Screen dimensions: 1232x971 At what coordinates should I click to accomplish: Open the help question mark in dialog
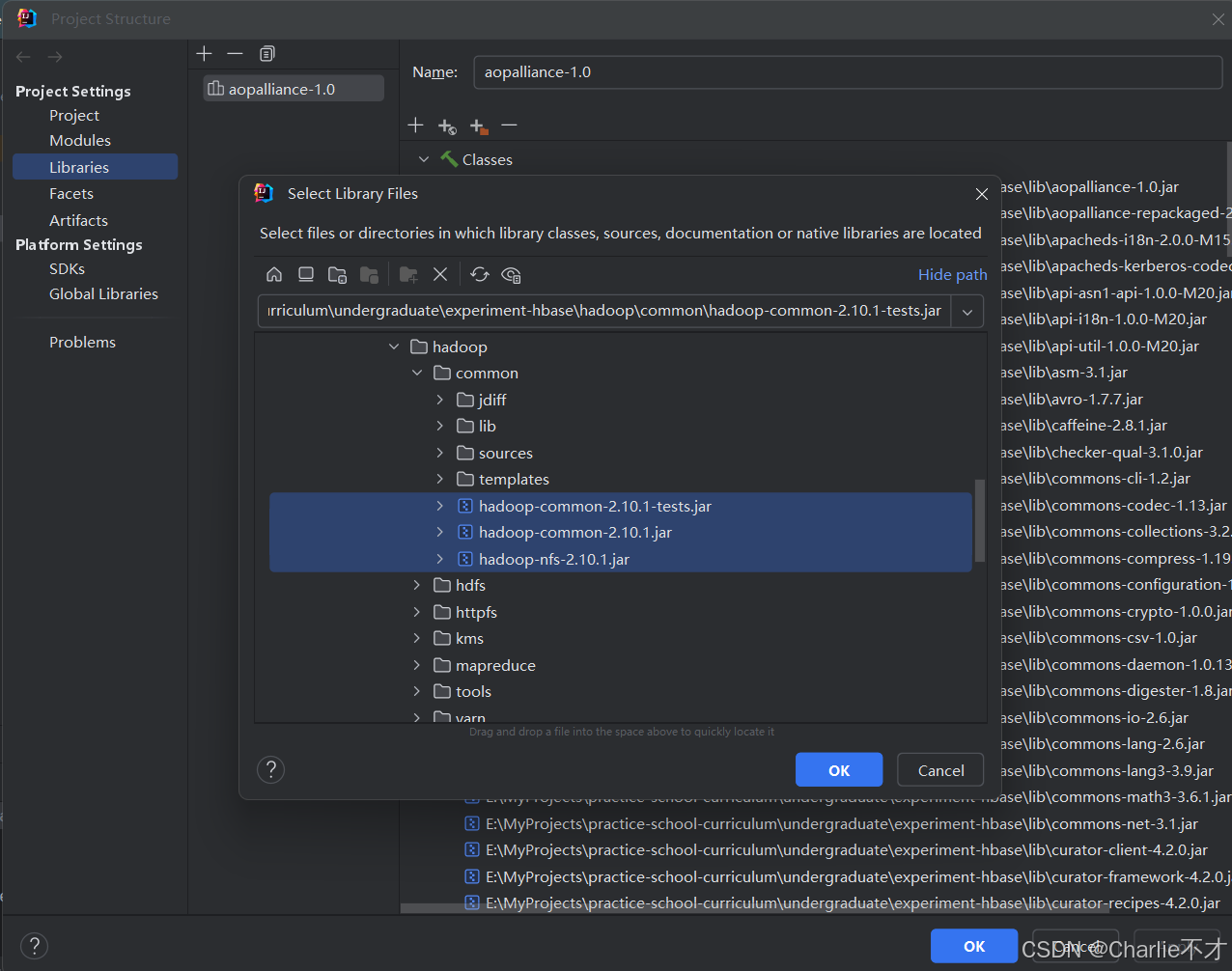coord(271,769)
